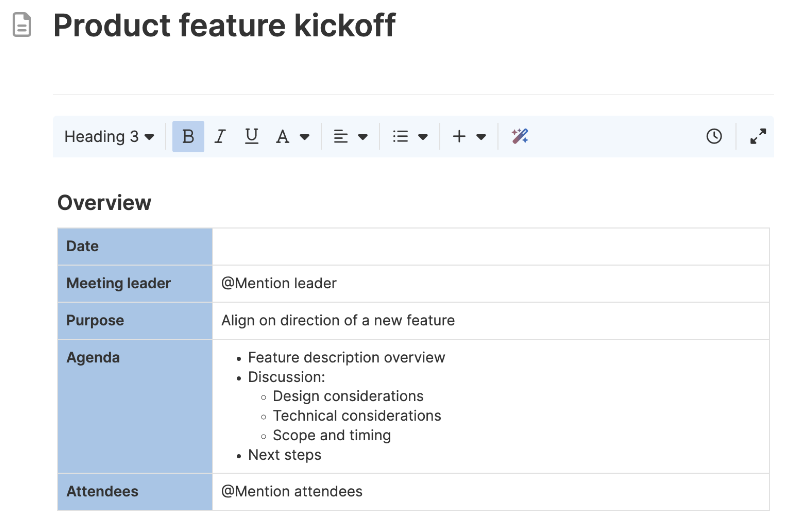The height and width of the screenshot is (524, 800).
Task: Open version history clock icon
Action: click(x=714, y=137)
